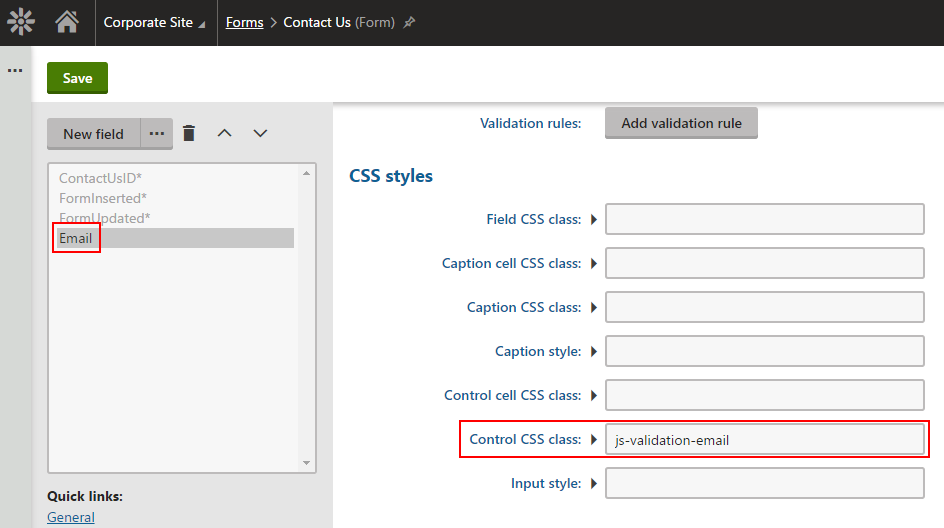Expand macro arrow for Control CSS class

tap(594, 440)
